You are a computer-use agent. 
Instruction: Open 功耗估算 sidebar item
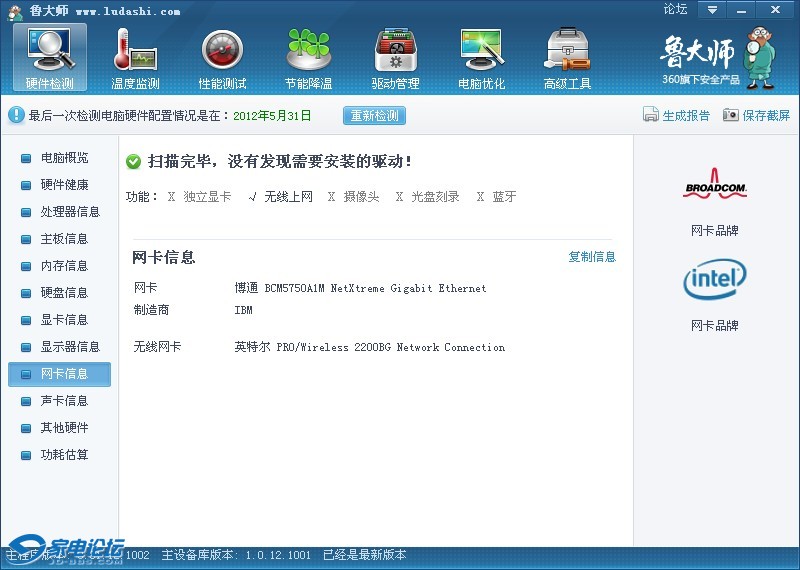coord(63,455)
